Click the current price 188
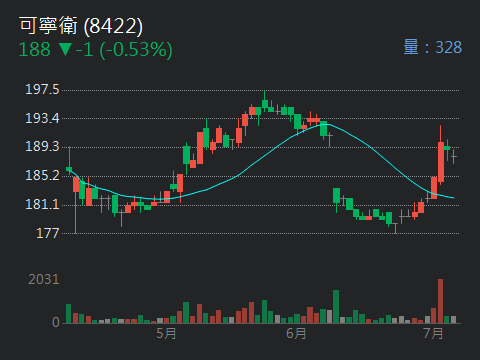 coord(34,49)
